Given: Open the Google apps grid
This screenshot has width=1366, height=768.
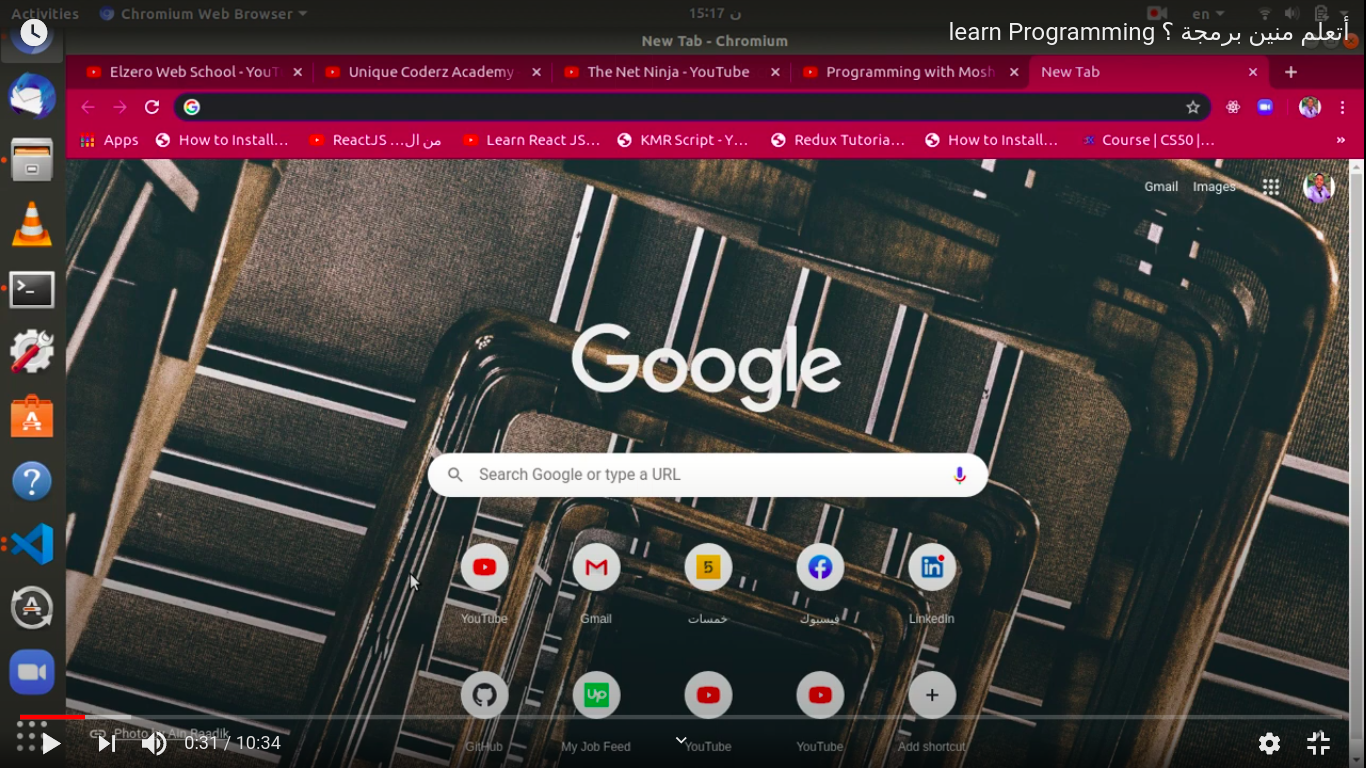Looking at the screenshot, I should 1271,187.
